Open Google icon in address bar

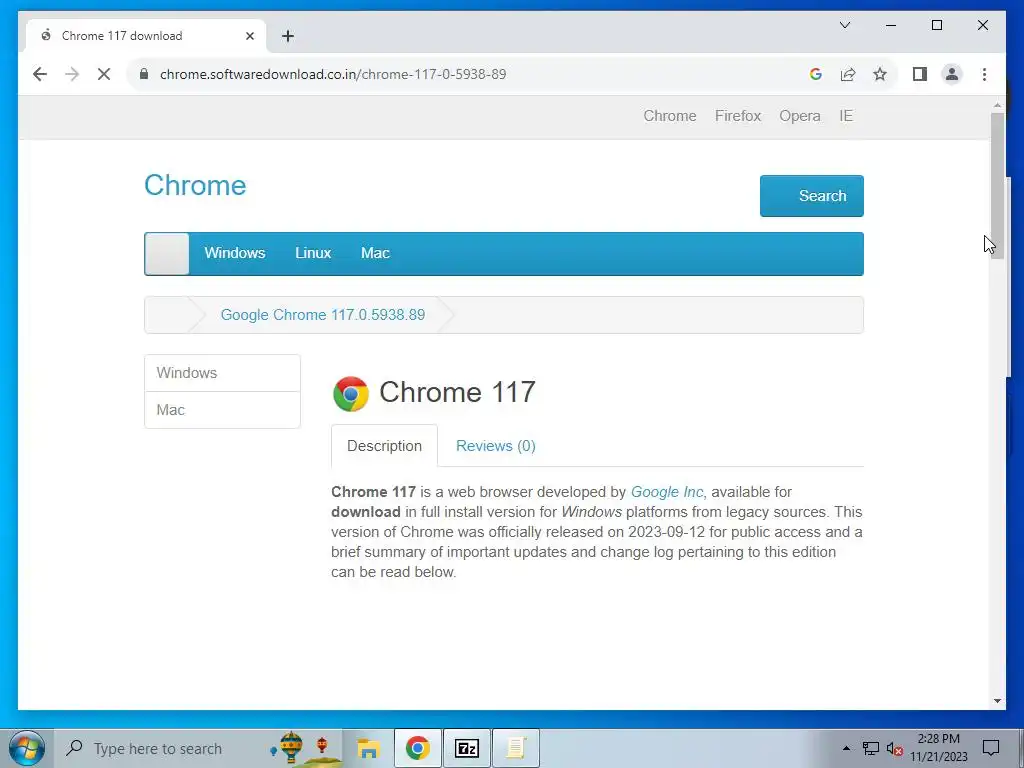pos(816,74)
